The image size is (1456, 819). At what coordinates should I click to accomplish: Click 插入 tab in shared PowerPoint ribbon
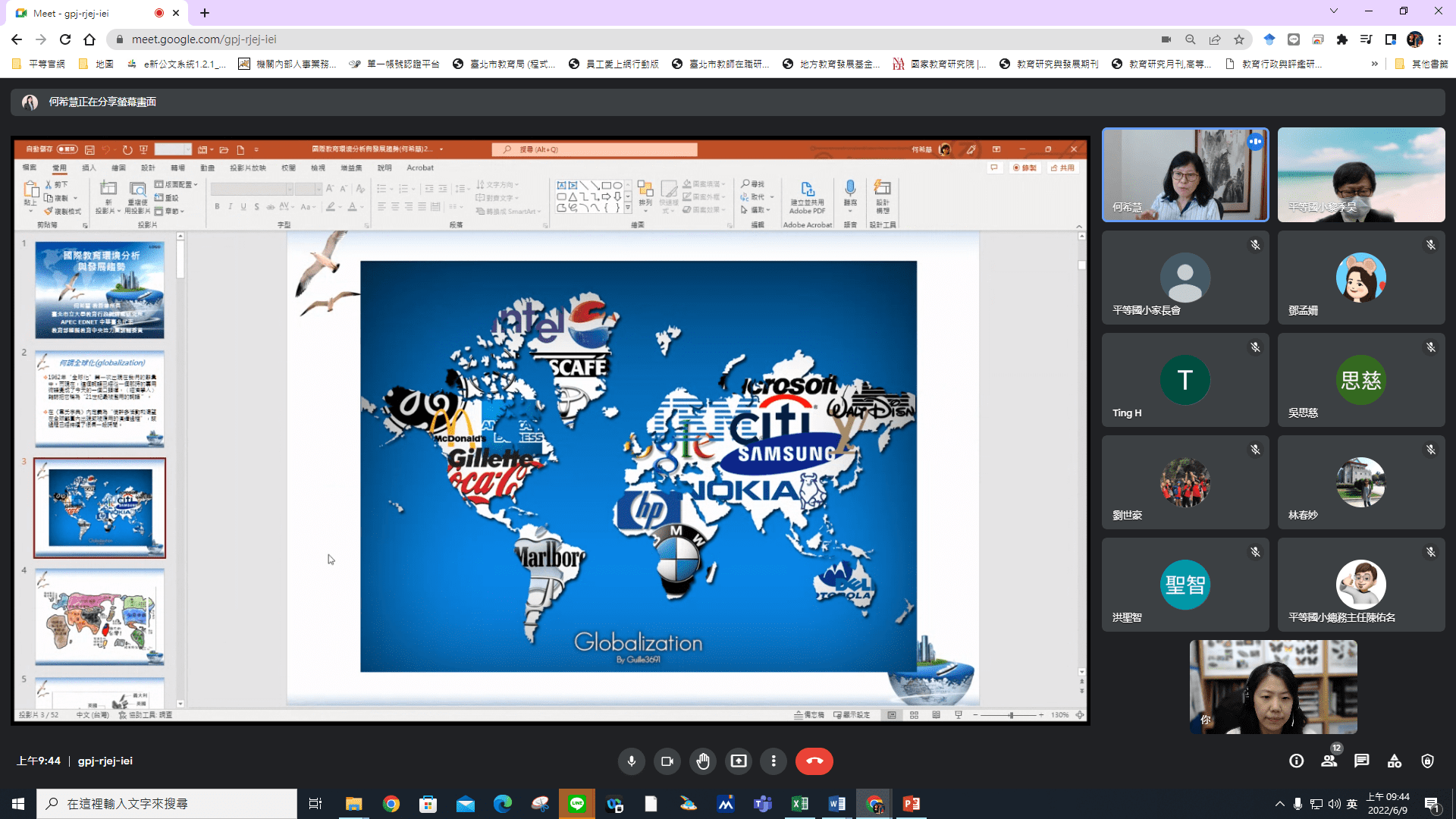point(89,168)
